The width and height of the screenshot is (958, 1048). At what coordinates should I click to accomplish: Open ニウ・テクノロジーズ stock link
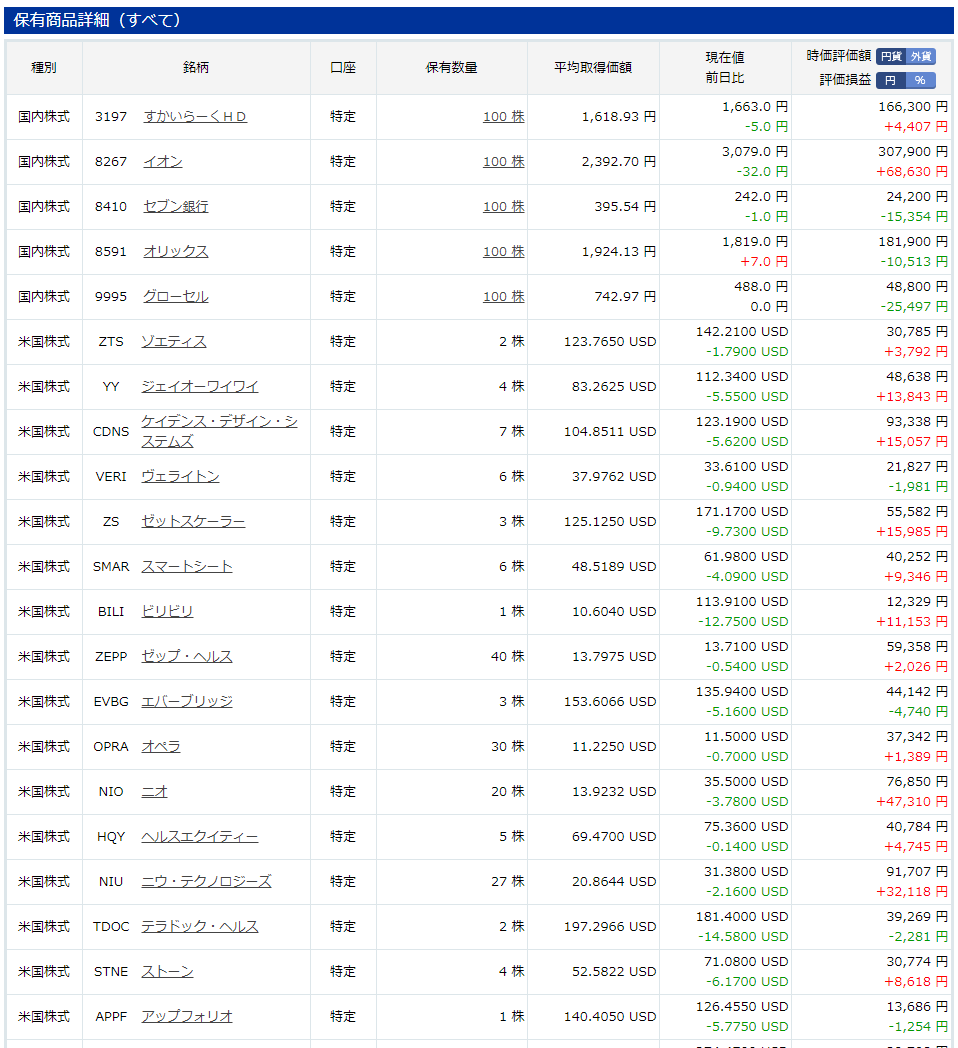pyautogui.click(x=207, y=881)
